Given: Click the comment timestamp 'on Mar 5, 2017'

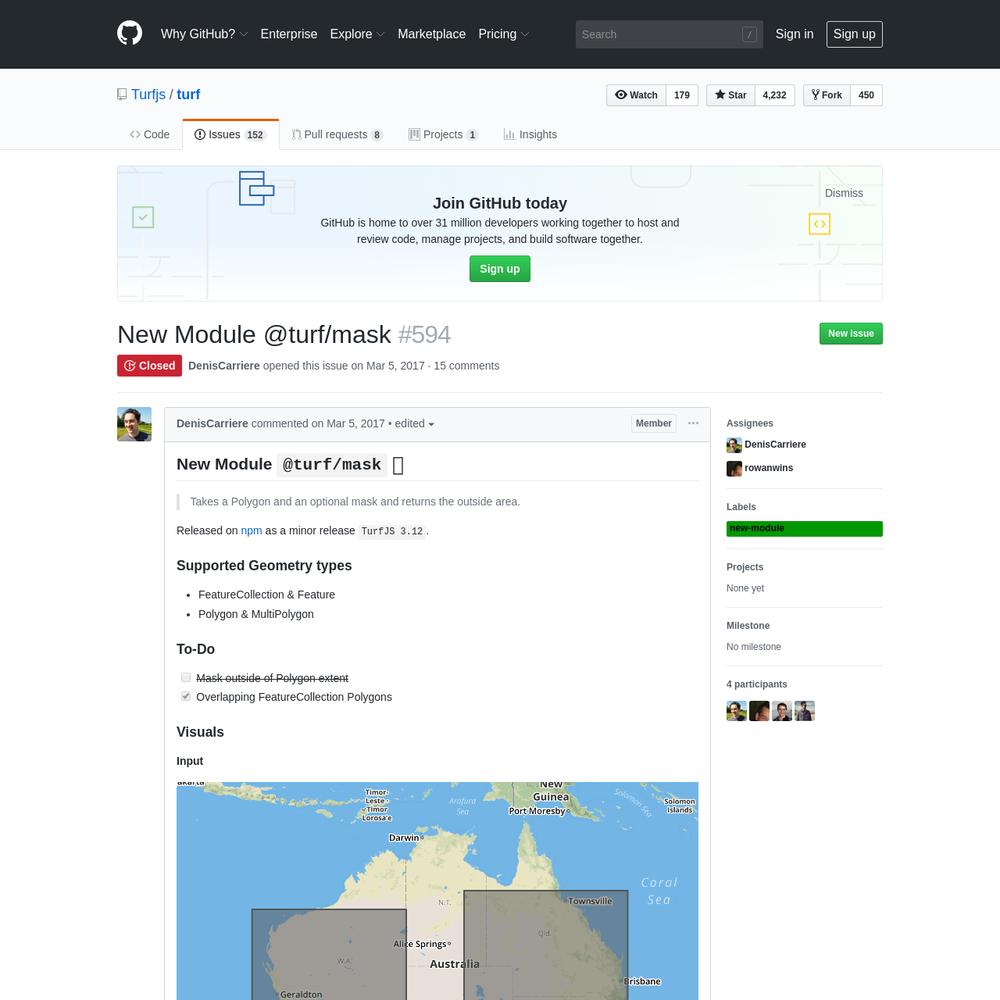Looking at the screenshot, I should [348, 423].
